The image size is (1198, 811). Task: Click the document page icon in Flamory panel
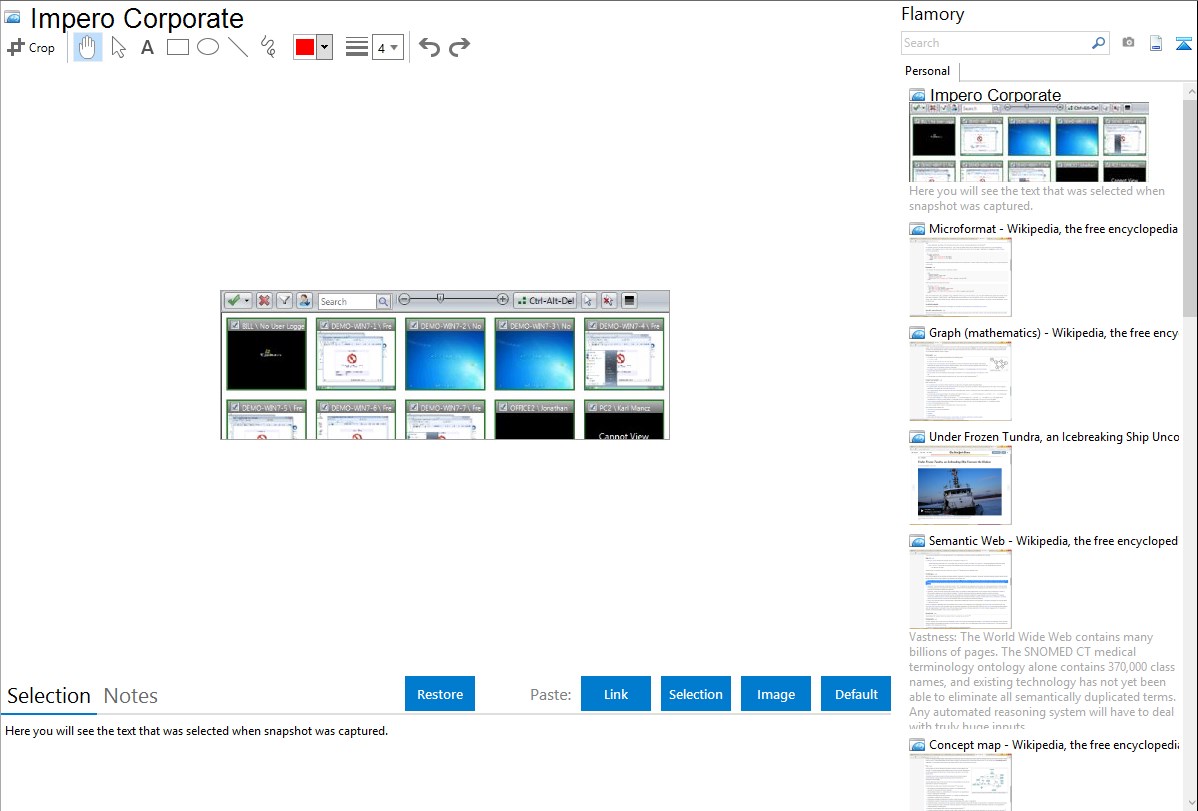pos(1156,43)
